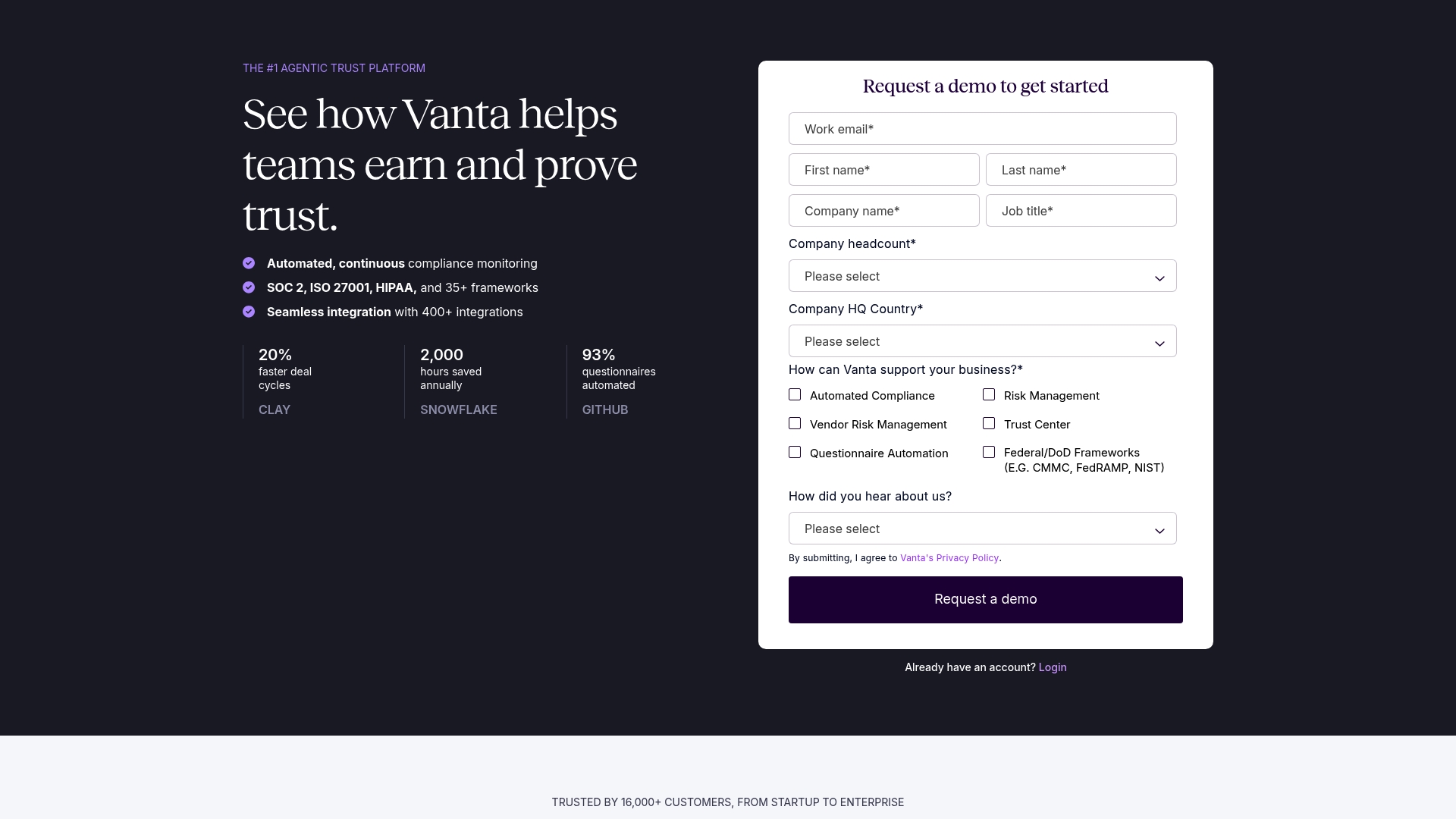Follow the Login link

1053,667
